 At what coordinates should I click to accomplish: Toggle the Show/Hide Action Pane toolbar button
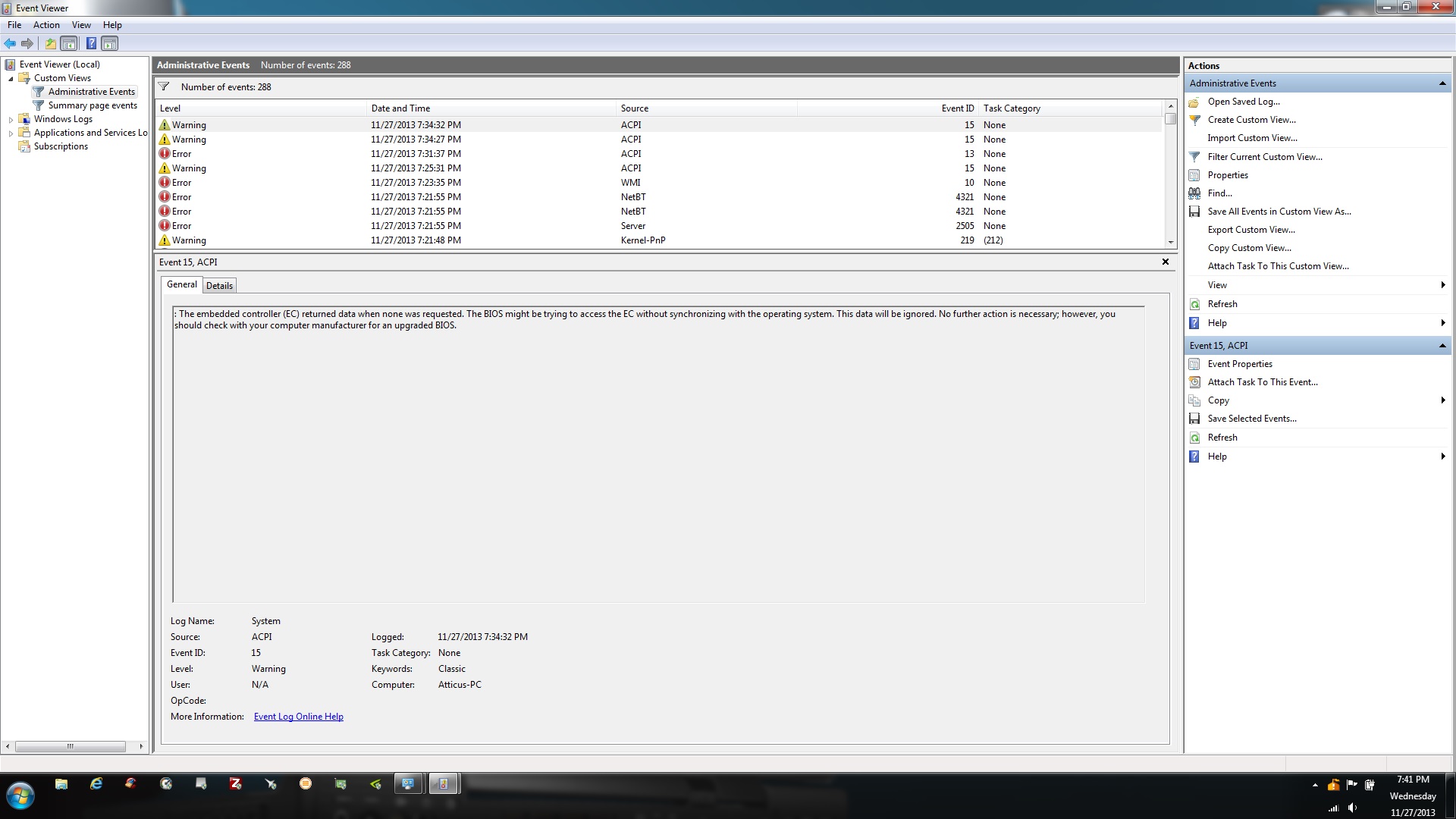110,44
